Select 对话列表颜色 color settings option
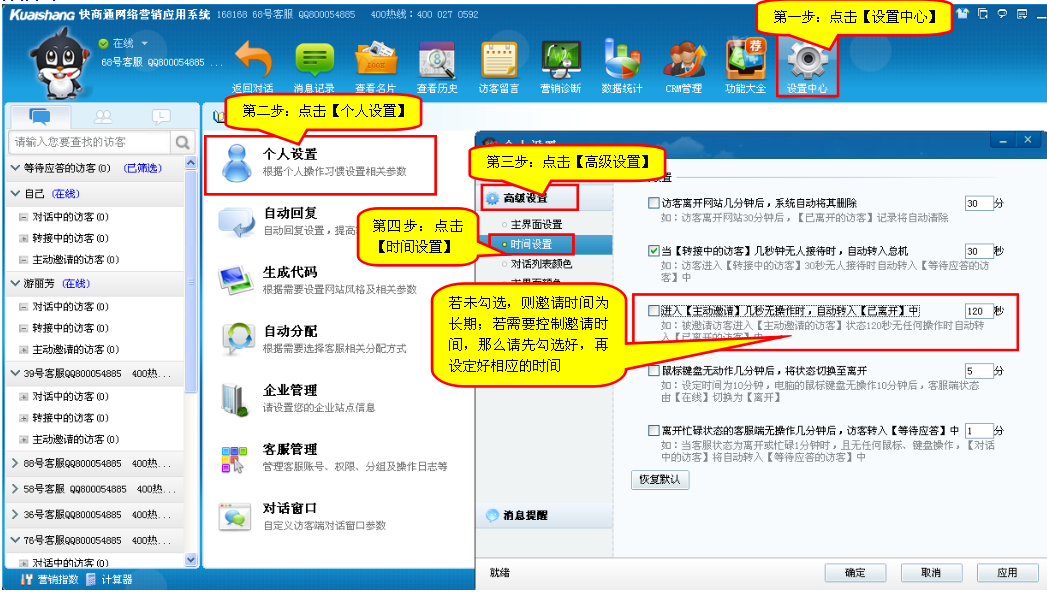 pyautogui.click(x=540, y=265)
